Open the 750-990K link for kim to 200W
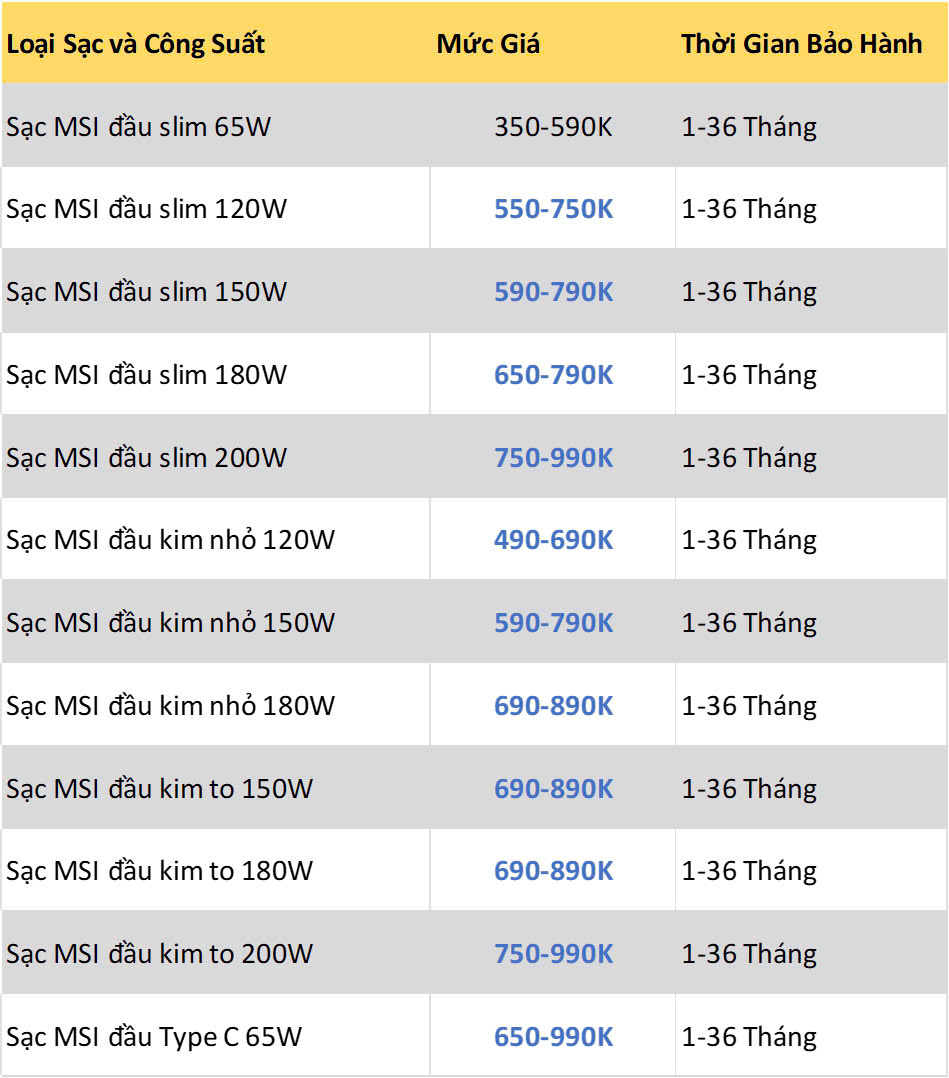This screenshot has width=949, height=1078. click(x=553, y=954)
